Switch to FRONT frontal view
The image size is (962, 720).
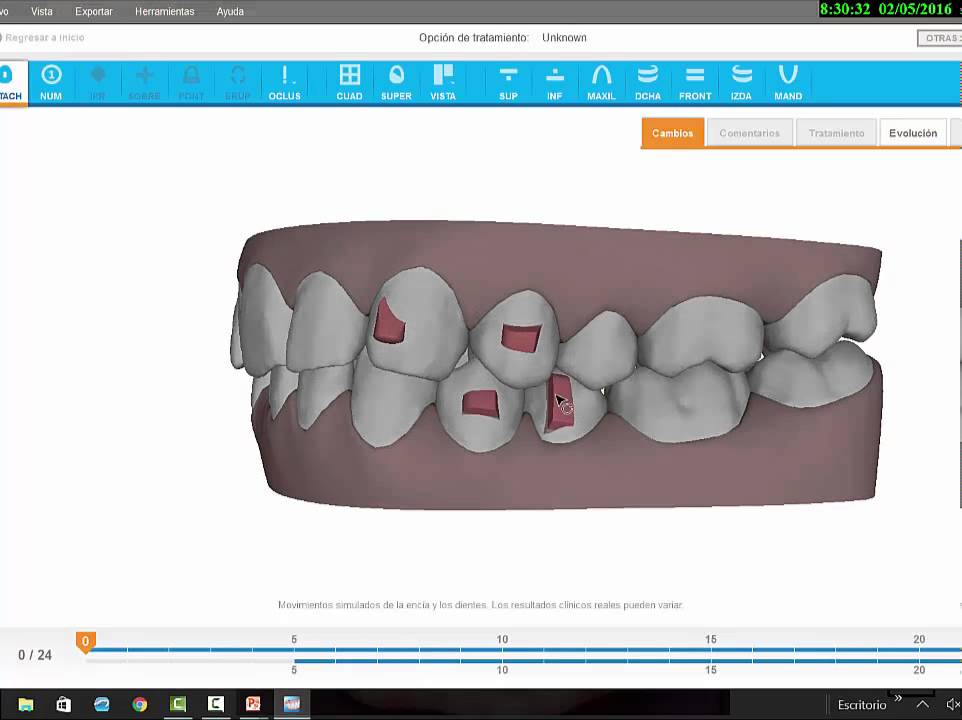pyautogui.click(x=695, y=83)
